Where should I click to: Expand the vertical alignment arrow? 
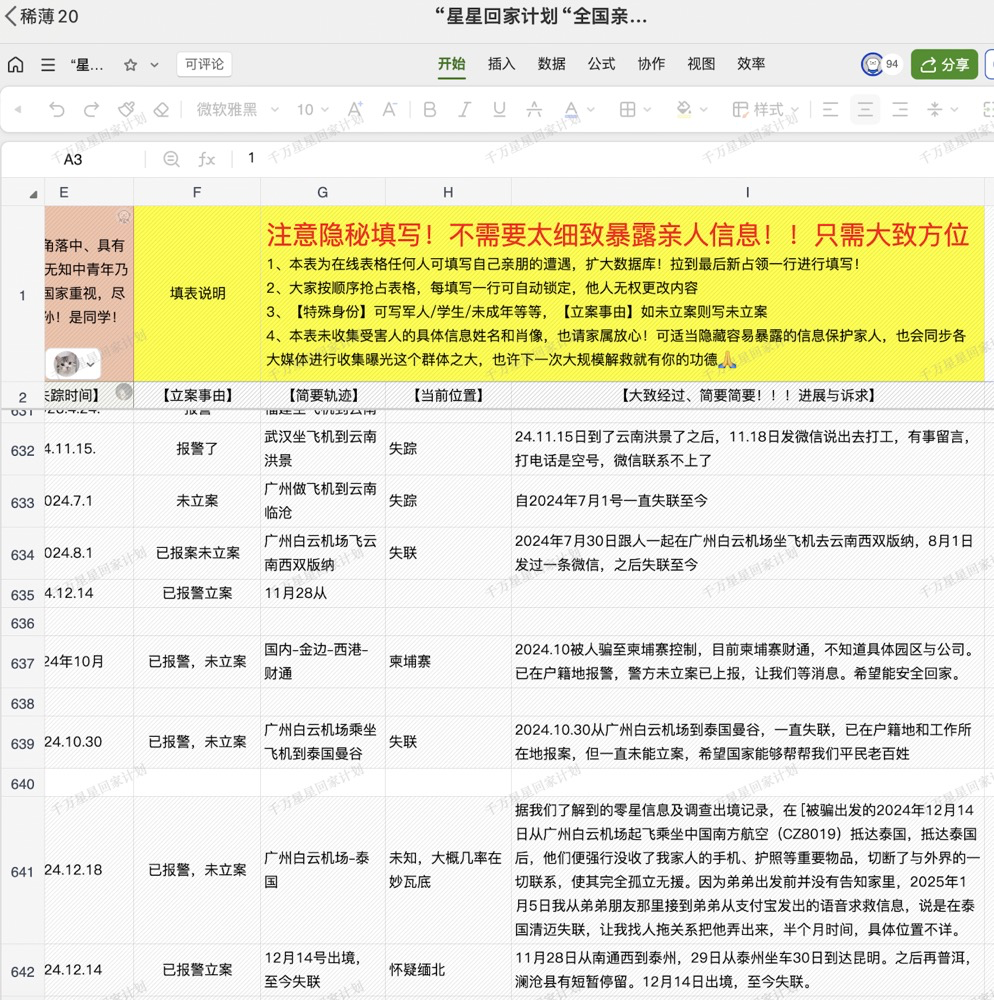[954, 110]
